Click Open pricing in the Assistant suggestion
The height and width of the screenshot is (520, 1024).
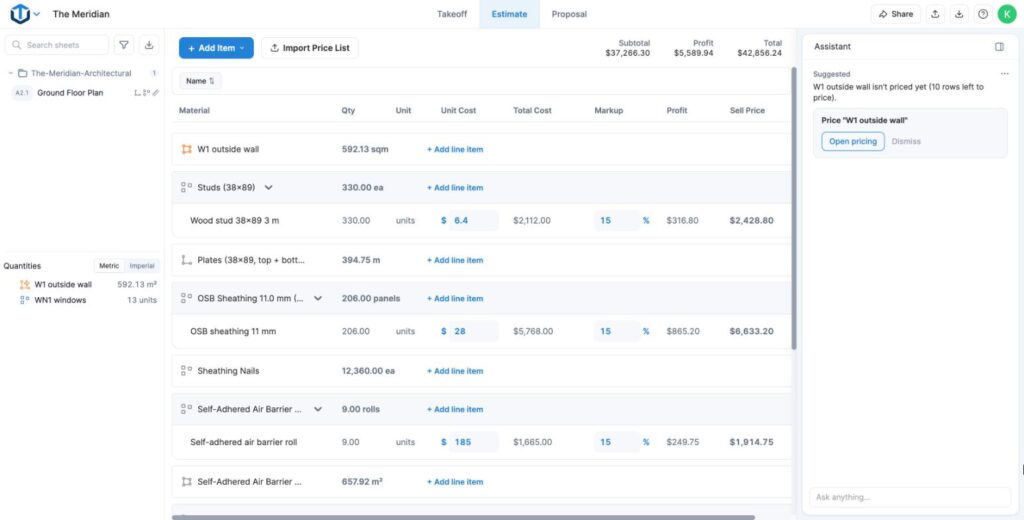[853, 141]
